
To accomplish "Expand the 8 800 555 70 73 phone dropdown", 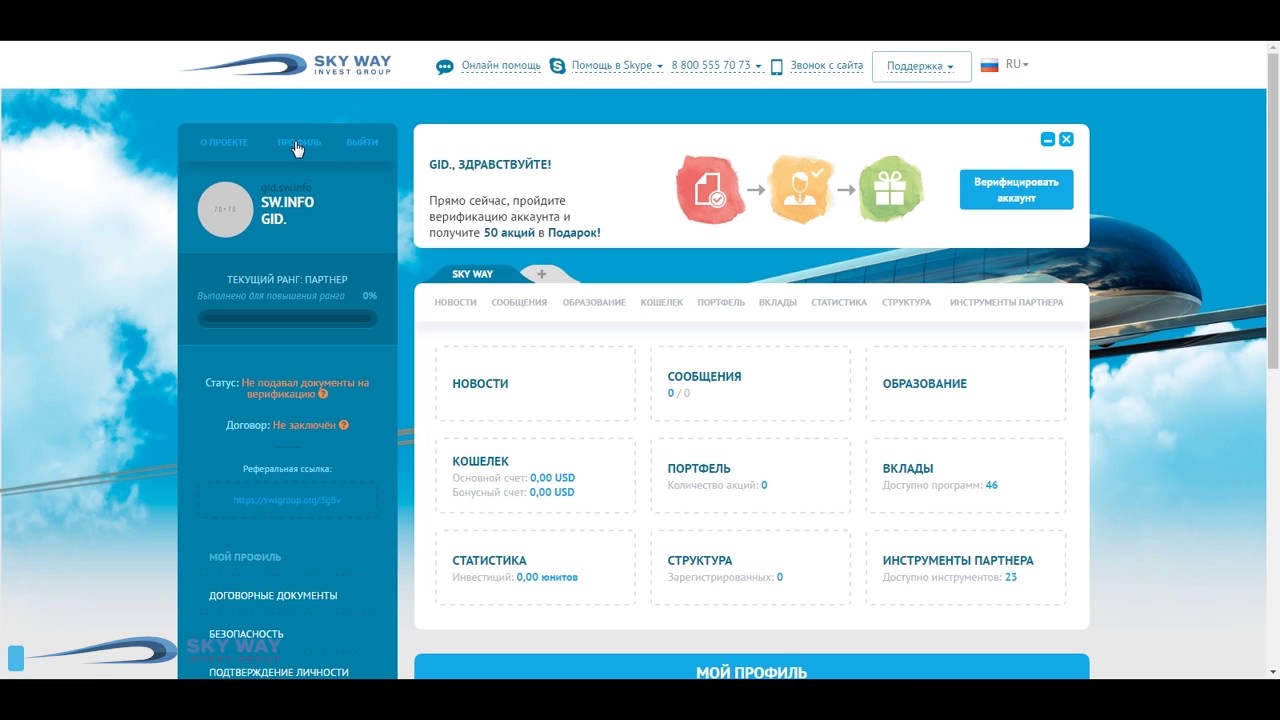I will pos(716,66).
